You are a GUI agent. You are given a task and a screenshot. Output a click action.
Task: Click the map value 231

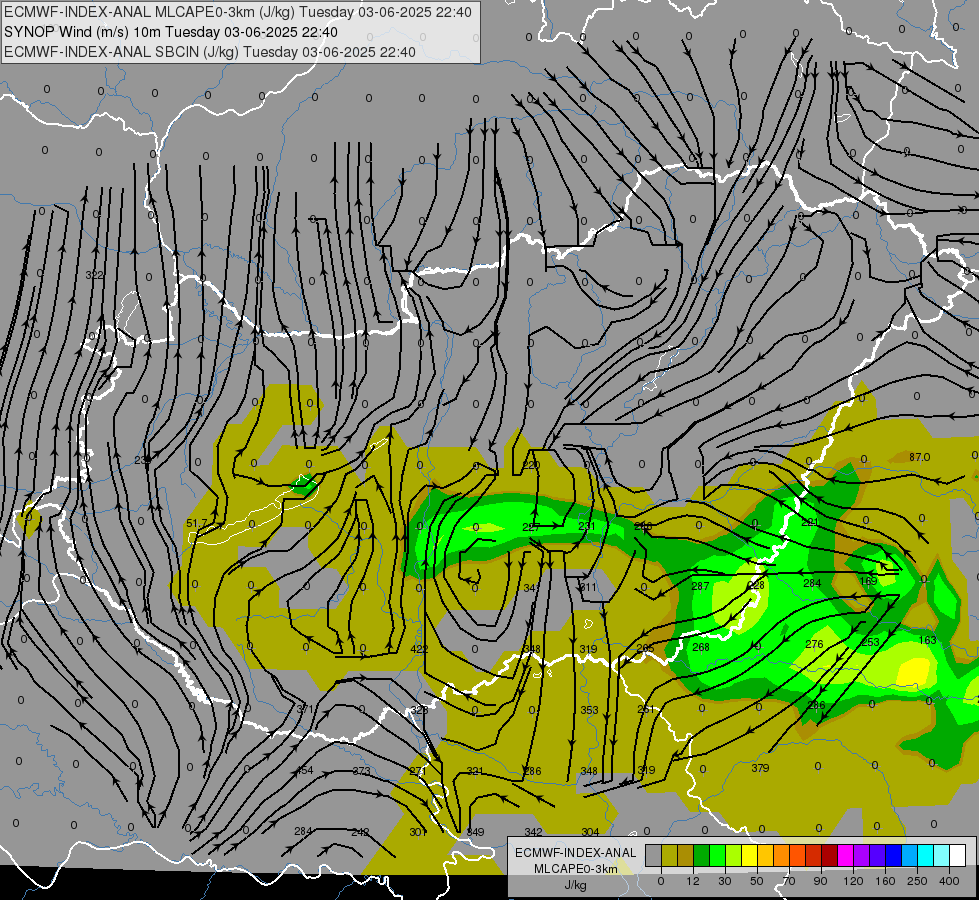click(587, 527)
